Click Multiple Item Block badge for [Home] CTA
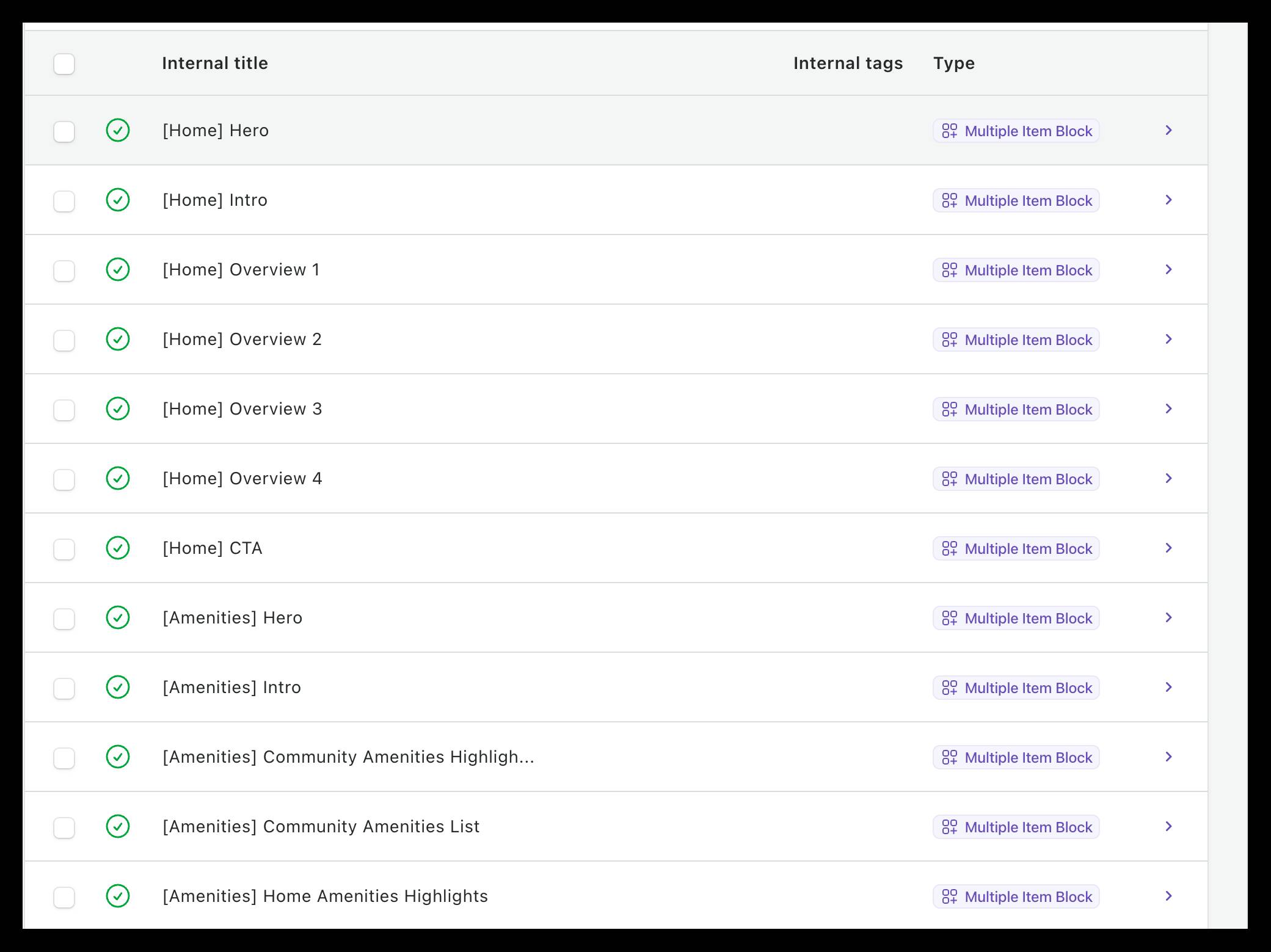1271x952 pixels. pos(1016,548)
